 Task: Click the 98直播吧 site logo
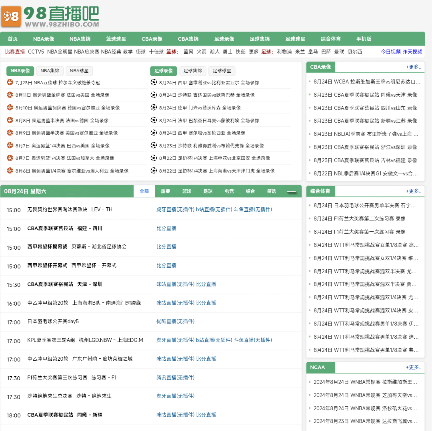pos(50,16)
